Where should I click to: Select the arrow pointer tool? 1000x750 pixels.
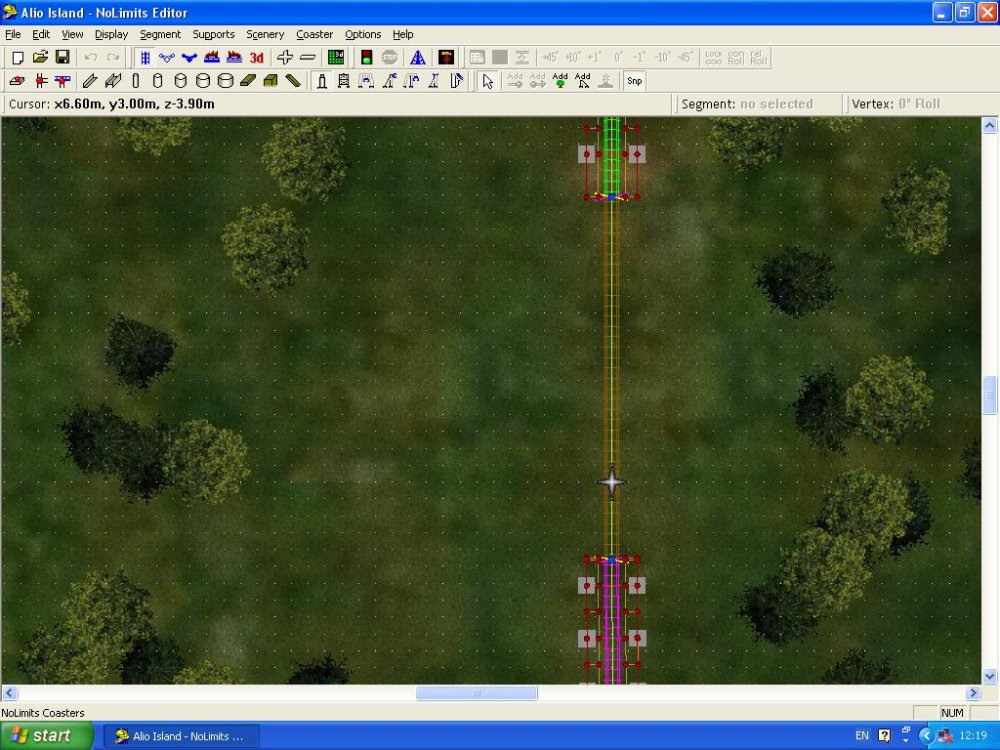(x=487, y=81)
